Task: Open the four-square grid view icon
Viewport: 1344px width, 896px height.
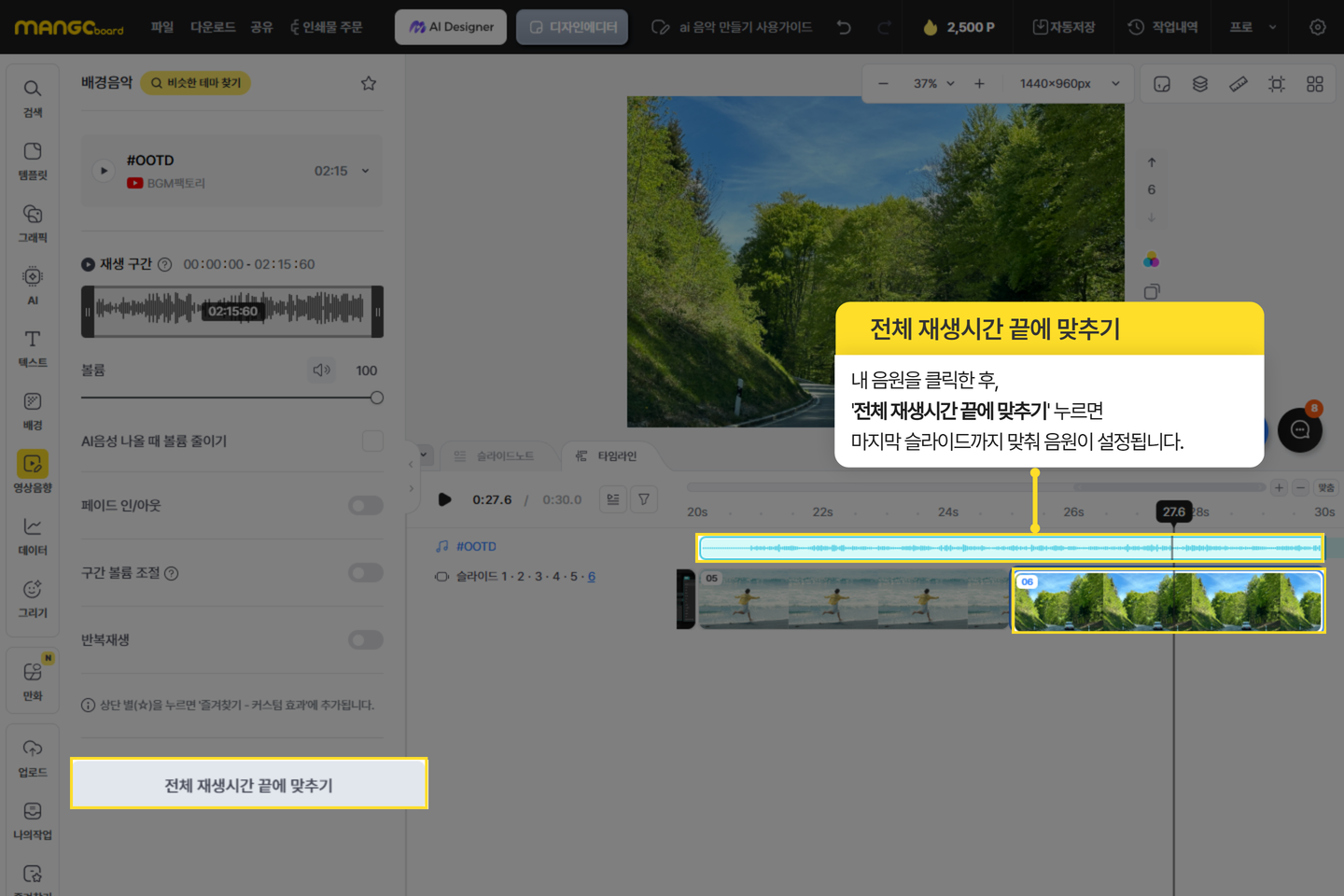Action: point(1315,84)
